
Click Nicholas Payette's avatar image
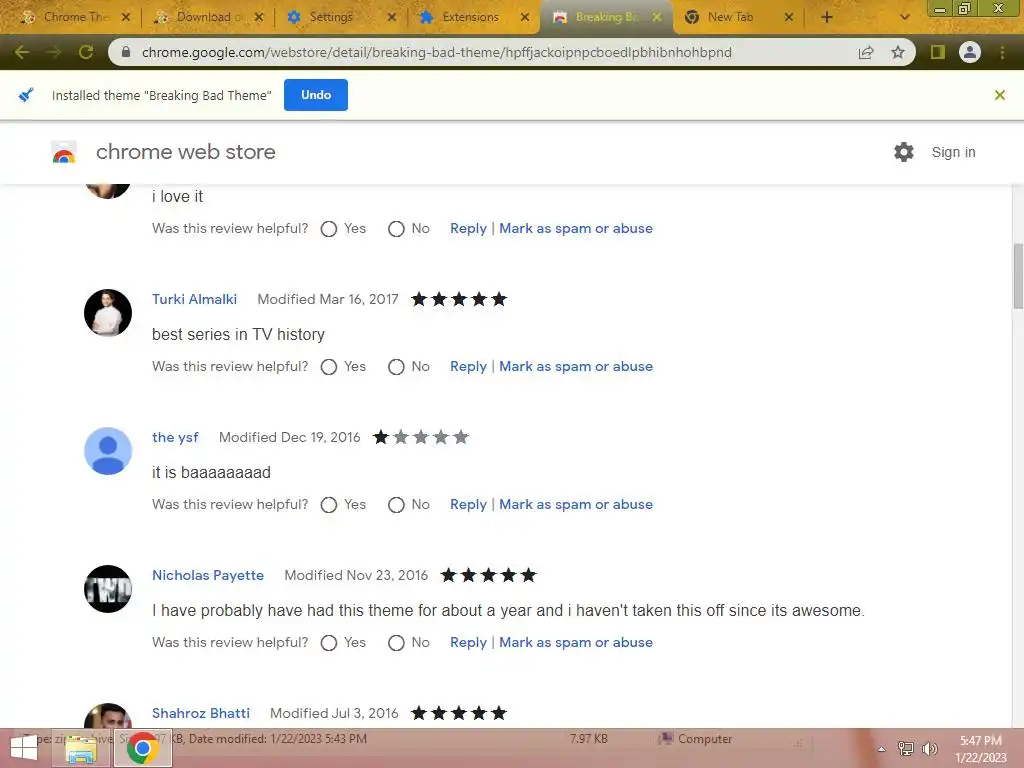tap(108, 589)
